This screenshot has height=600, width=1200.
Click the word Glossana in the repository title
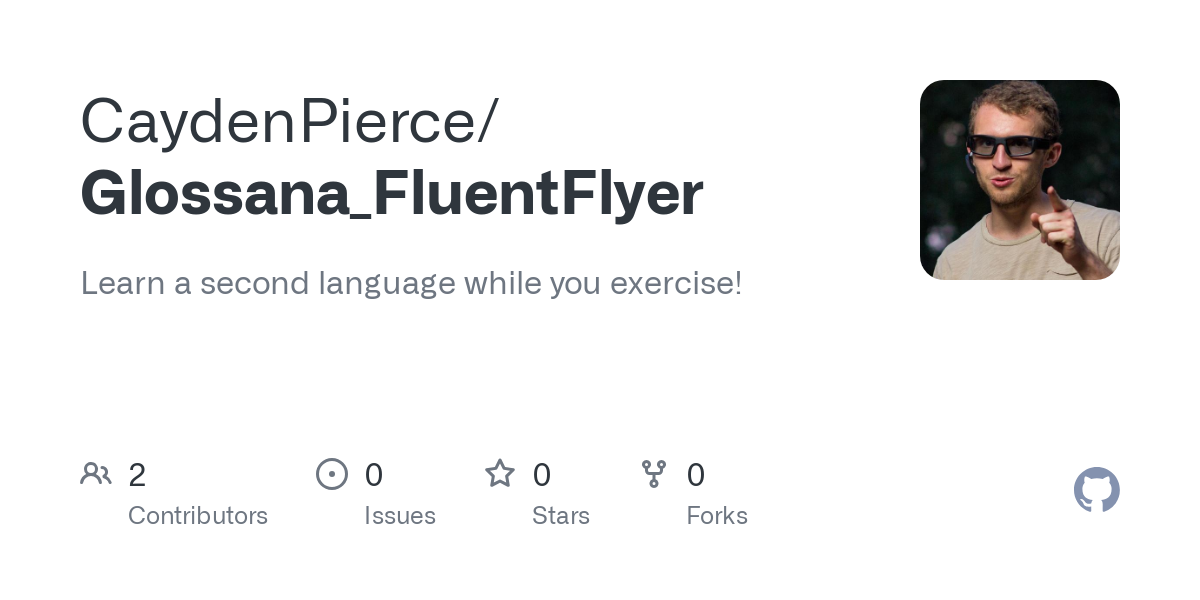(210, 193)
